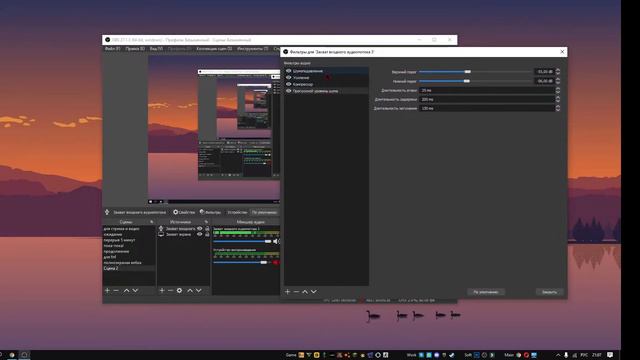Move the selected source down
Screen dimensions: 640x360
pyautogui.click(x=198, y=290)
